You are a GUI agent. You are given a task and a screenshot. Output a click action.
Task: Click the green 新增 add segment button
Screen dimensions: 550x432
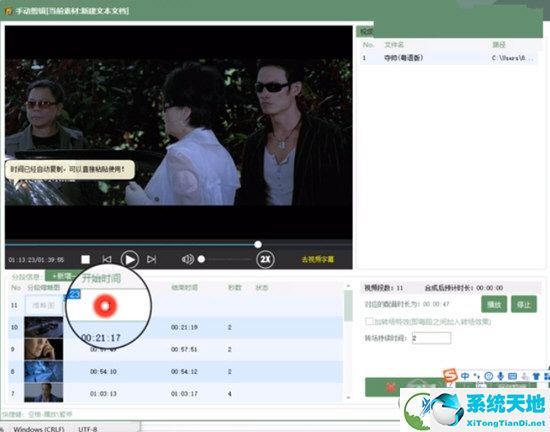pyautogui.click(x=61, y=276)
